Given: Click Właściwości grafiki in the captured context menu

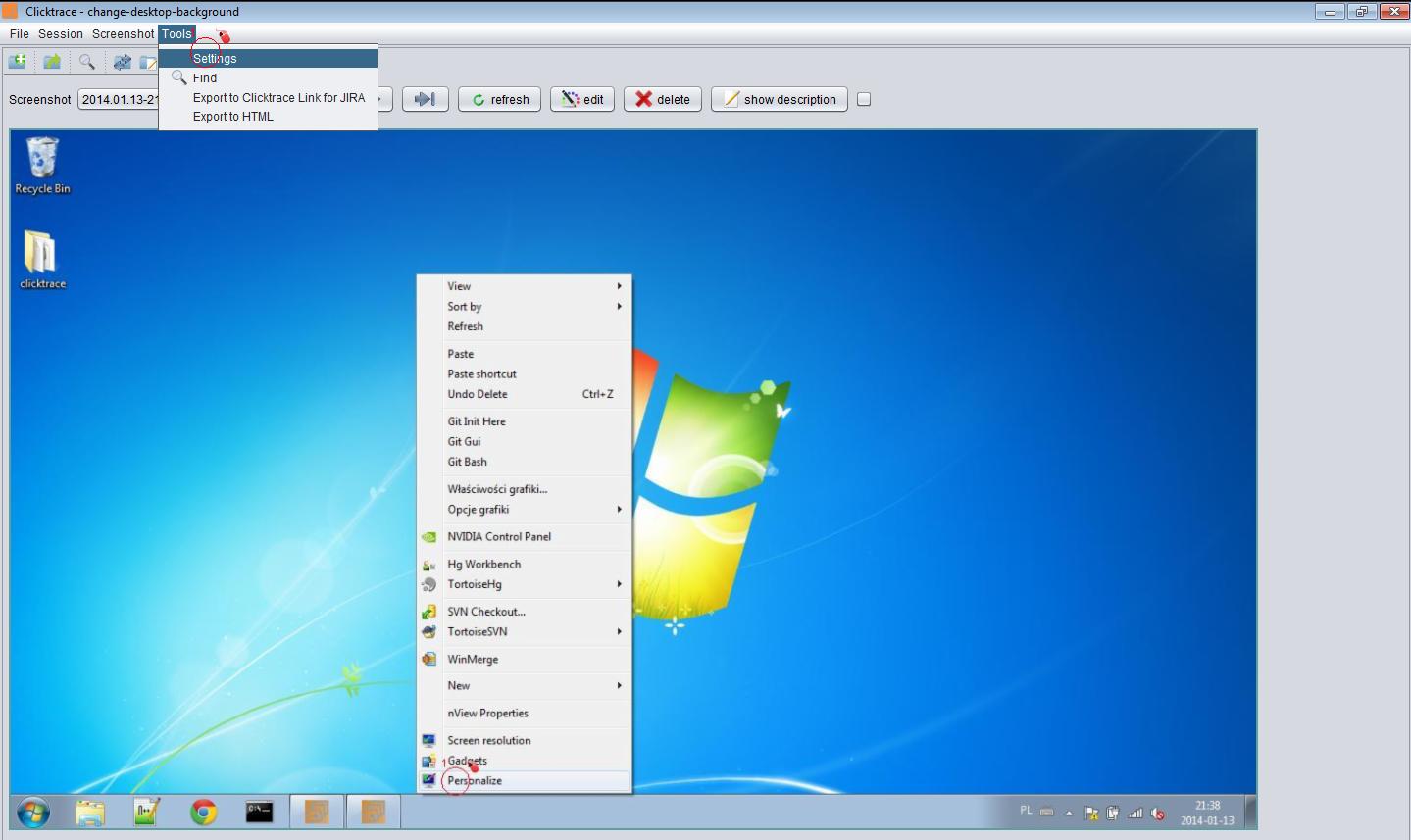Looking at the screenshot, I should tap(524, 489).
